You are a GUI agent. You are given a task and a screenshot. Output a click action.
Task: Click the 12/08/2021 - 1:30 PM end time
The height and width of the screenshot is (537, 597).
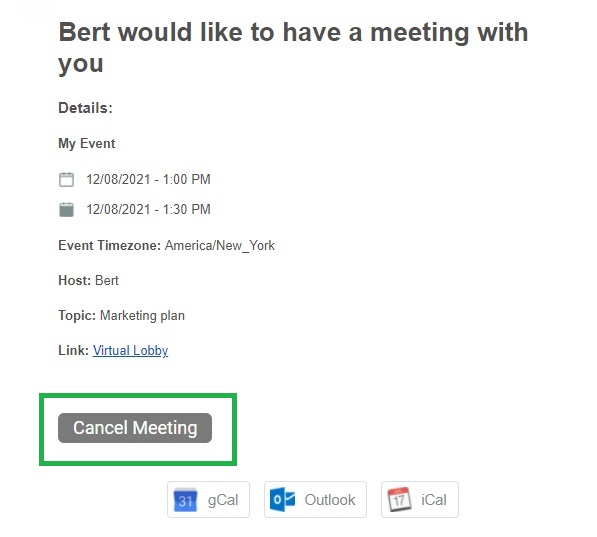pyautogui.click(x=148, y=209)
